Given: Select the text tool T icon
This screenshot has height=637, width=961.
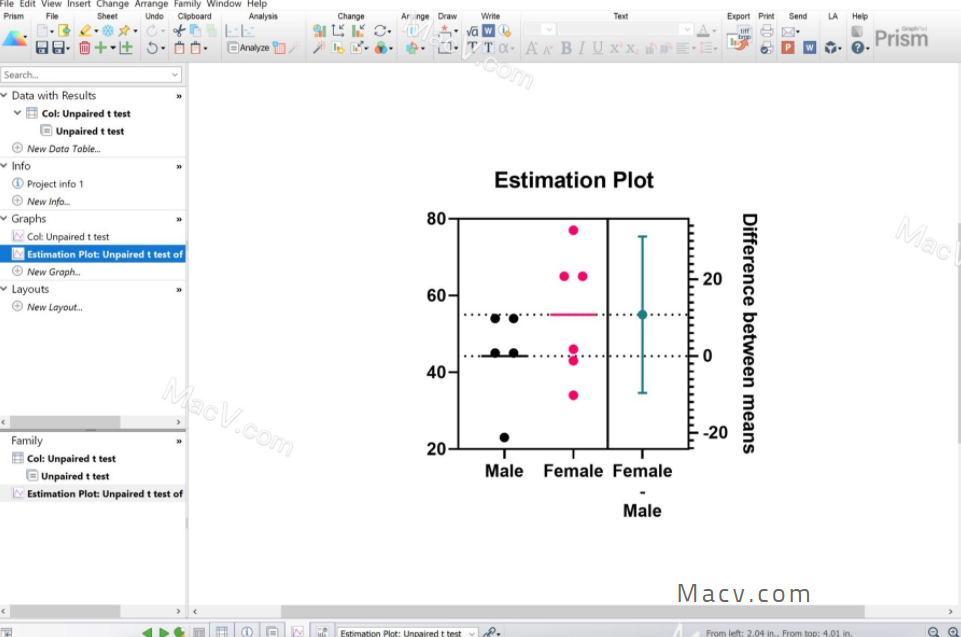Looking at the screenshot, I should point(472,48).
